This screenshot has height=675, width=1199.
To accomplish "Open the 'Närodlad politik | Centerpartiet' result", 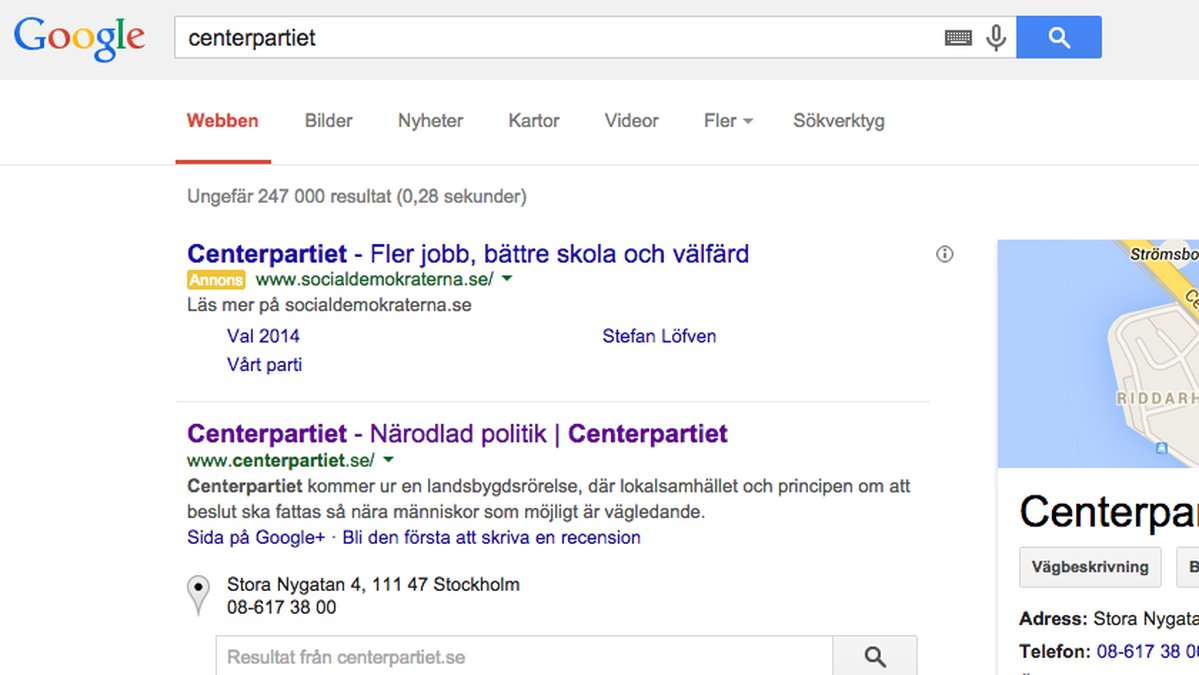I will 457,433.
